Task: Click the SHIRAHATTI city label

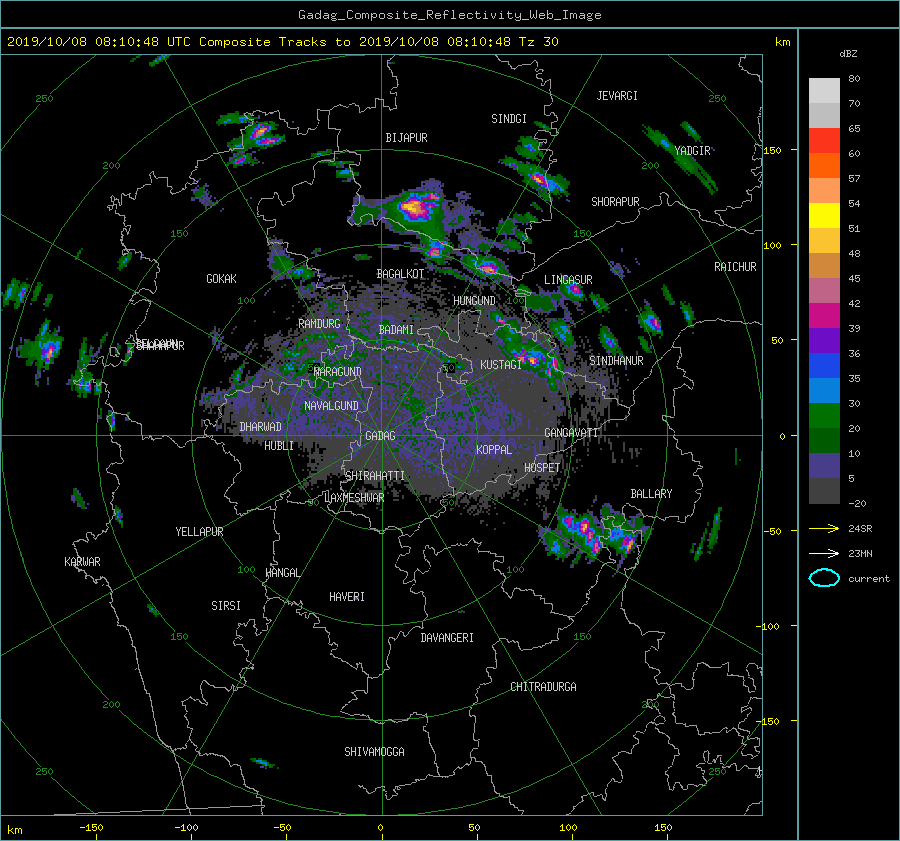Action: coord(375,476)
